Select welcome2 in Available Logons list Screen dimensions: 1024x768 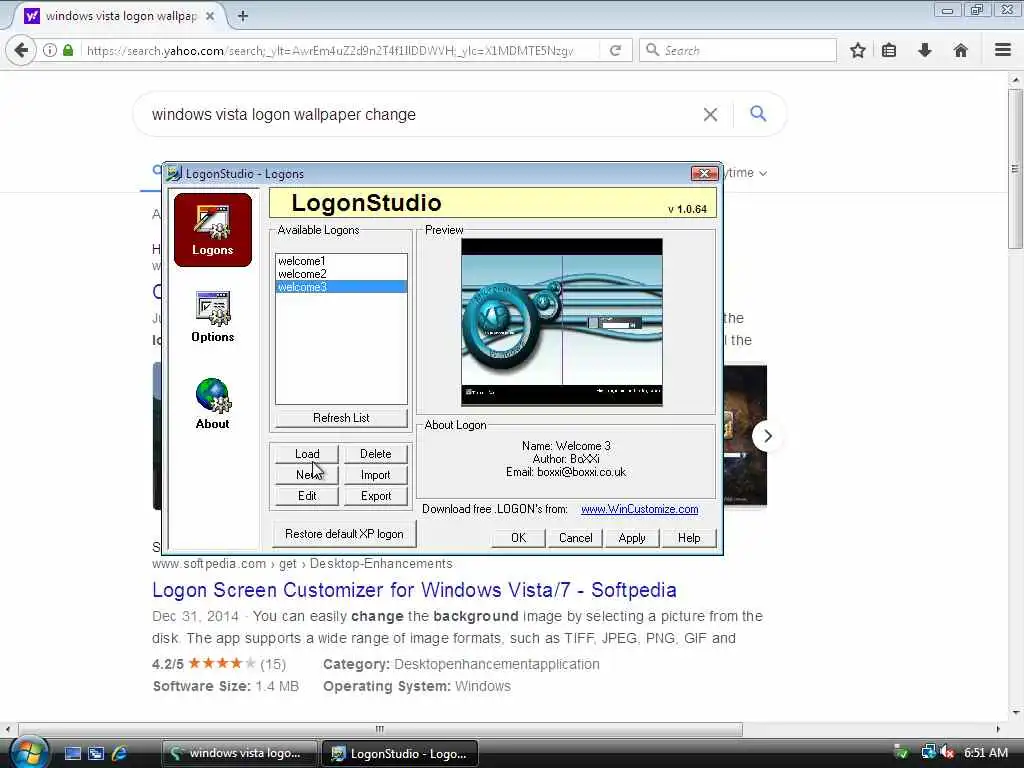[342, 274]
